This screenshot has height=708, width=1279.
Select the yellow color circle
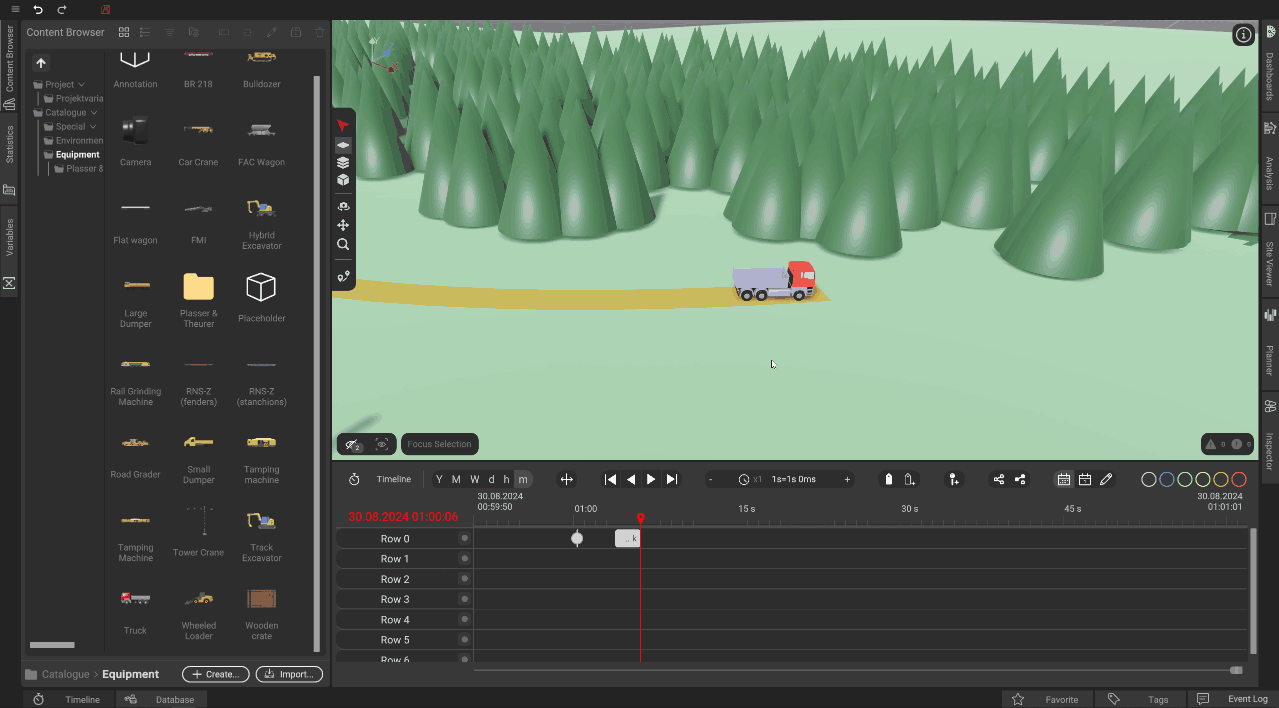point(1203,480)
